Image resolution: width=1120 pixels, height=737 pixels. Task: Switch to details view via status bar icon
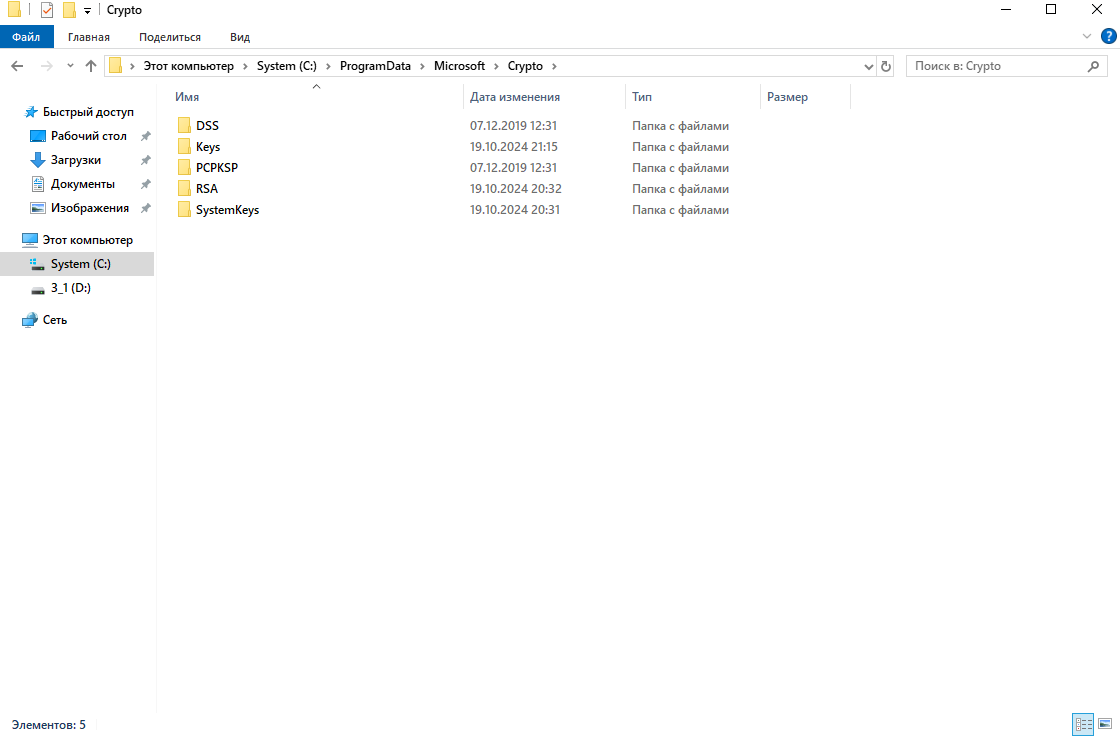(x=1083, y=724)
